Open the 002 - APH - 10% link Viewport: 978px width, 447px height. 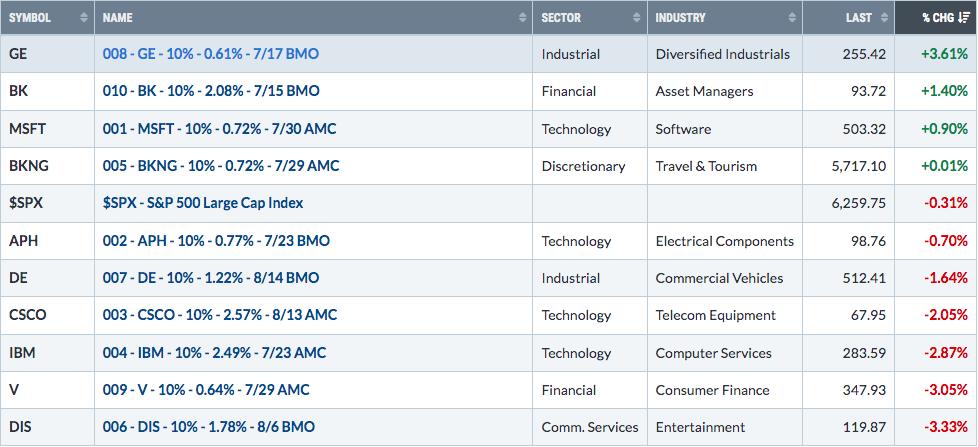point(216,241)
